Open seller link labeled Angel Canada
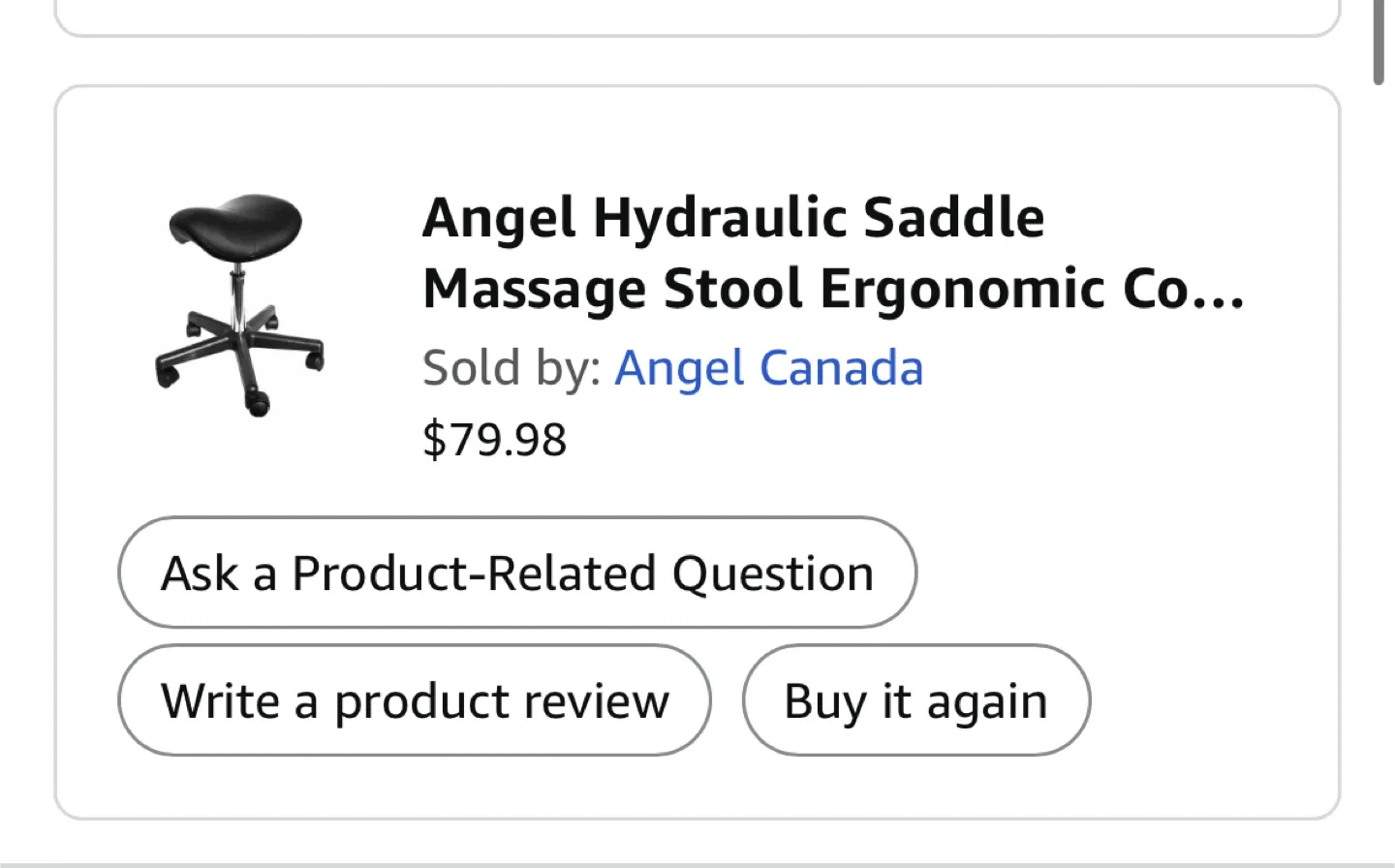This screenshot has width=1395, height=868. 768,367
